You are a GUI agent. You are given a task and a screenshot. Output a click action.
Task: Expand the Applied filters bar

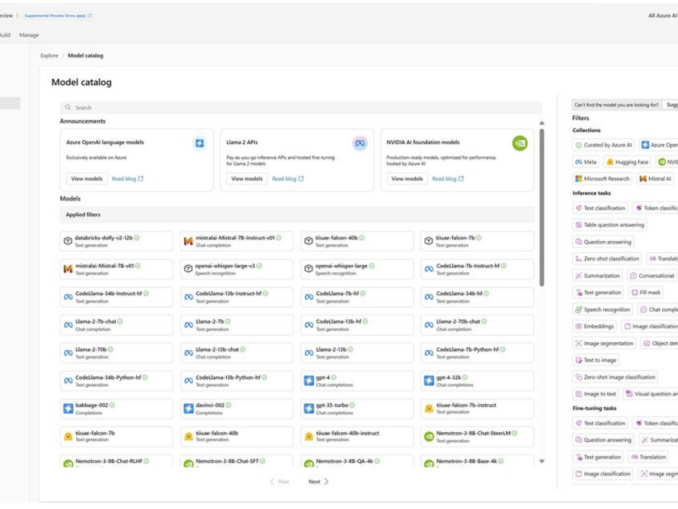(296, 215)
